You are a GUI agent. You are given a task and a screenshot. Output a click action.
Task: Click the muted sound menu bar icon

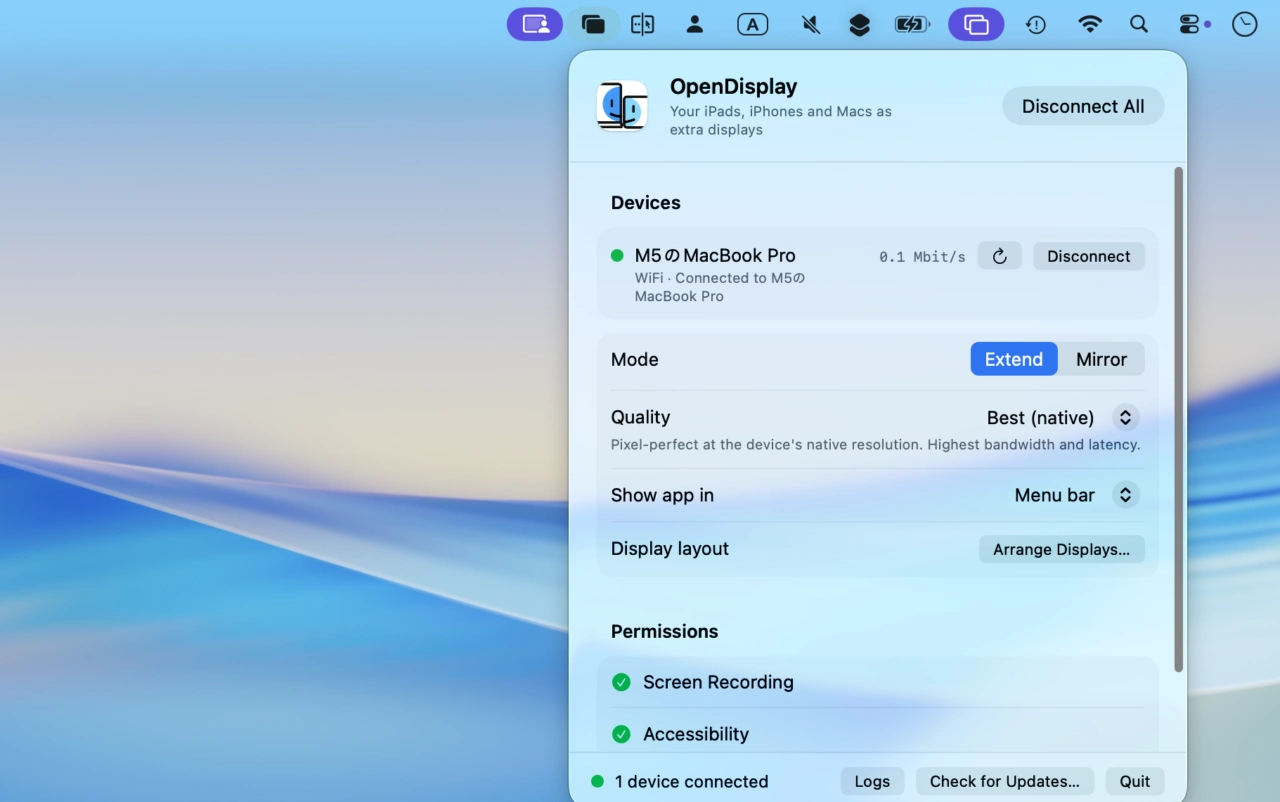(x=811, y=24)
